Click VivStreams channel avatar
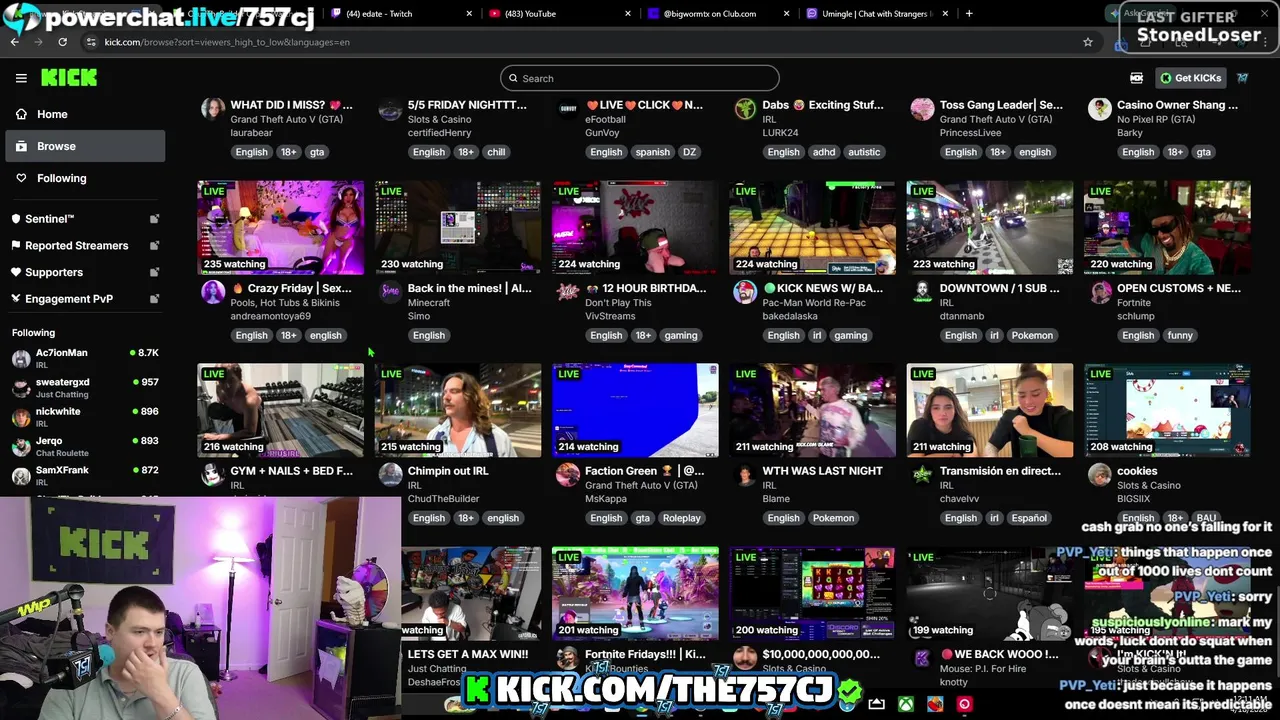 pos(567,291)
